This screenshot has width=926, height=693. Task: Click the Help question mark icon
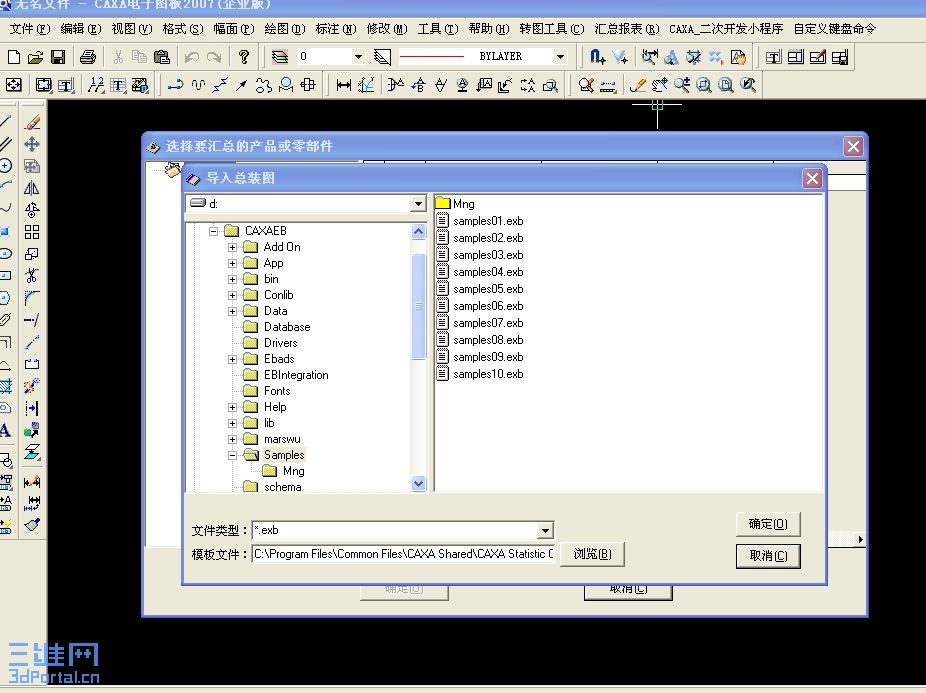[x=243, y=57]
